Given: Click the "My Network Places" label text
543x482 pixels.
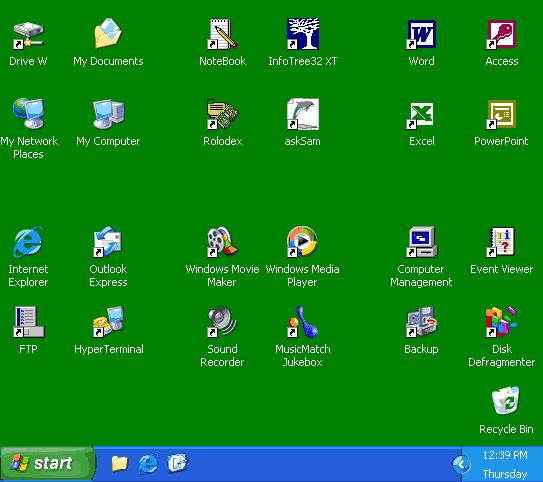Looking at the screenshot, I should 29,148.
